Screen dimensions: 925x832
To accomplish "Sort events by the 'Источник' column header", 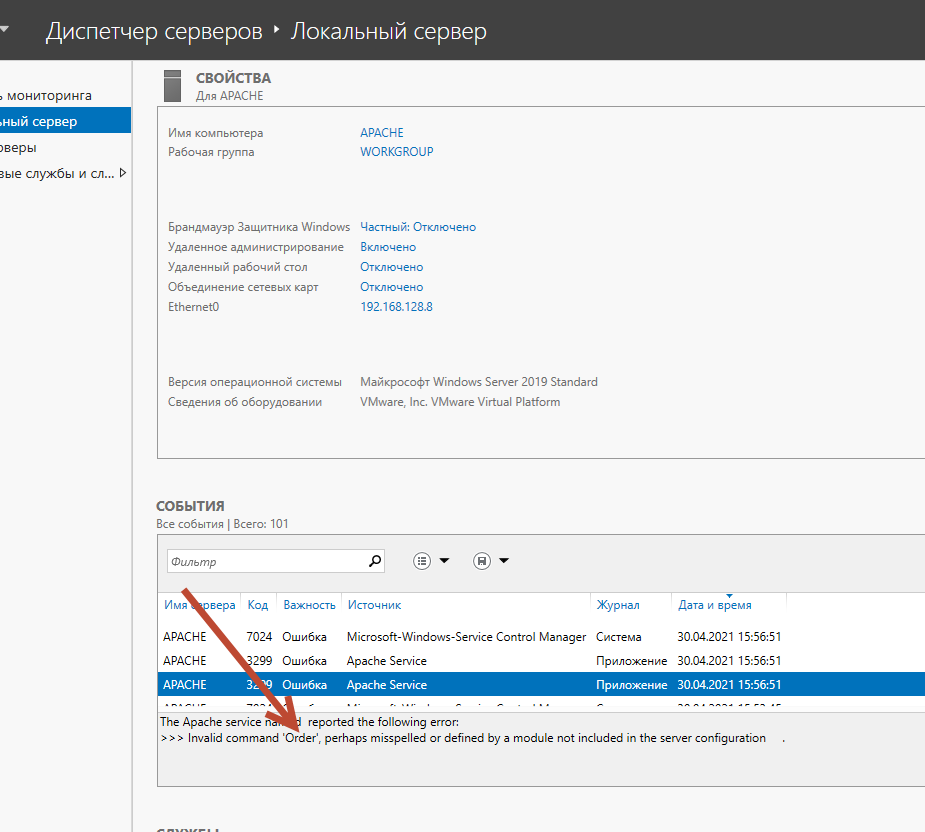I will click(x=374, y=605).
